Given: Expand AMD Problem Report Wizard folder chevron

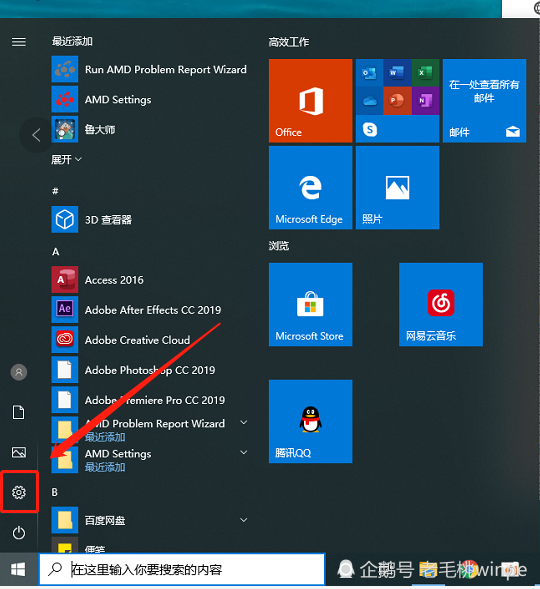Looking at the screenshot, I should [x=244, y=423].
